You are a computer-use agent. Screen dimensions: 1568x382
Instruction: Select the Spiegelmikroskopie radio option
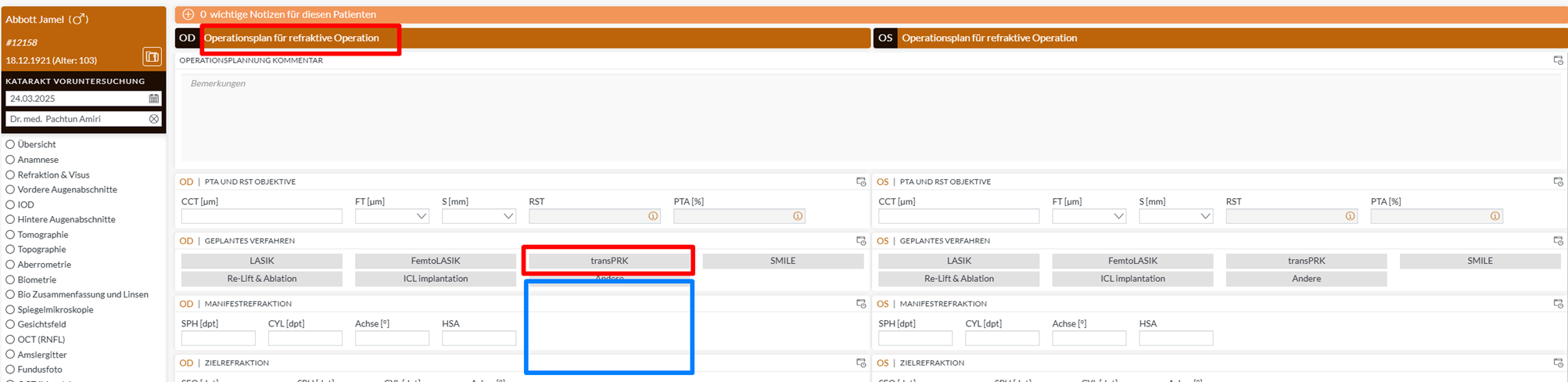(10, 310)
